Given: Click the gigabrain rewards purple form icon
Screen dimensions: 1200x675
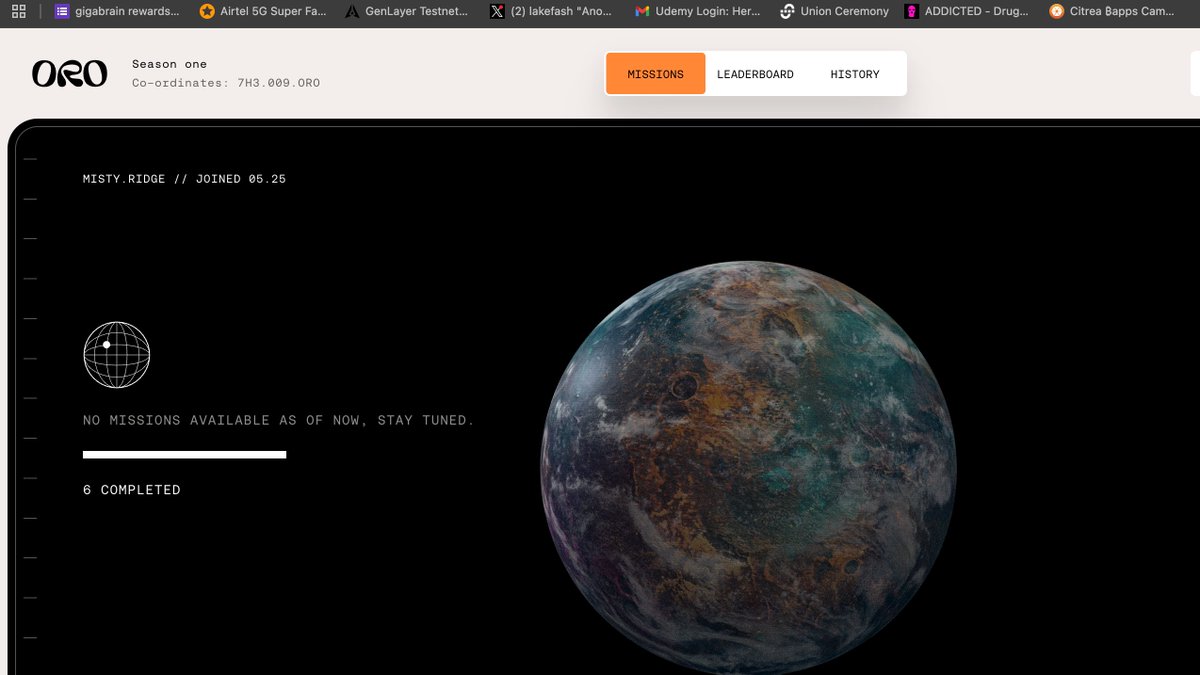Looking at the screenshot, I should (62, 11).
